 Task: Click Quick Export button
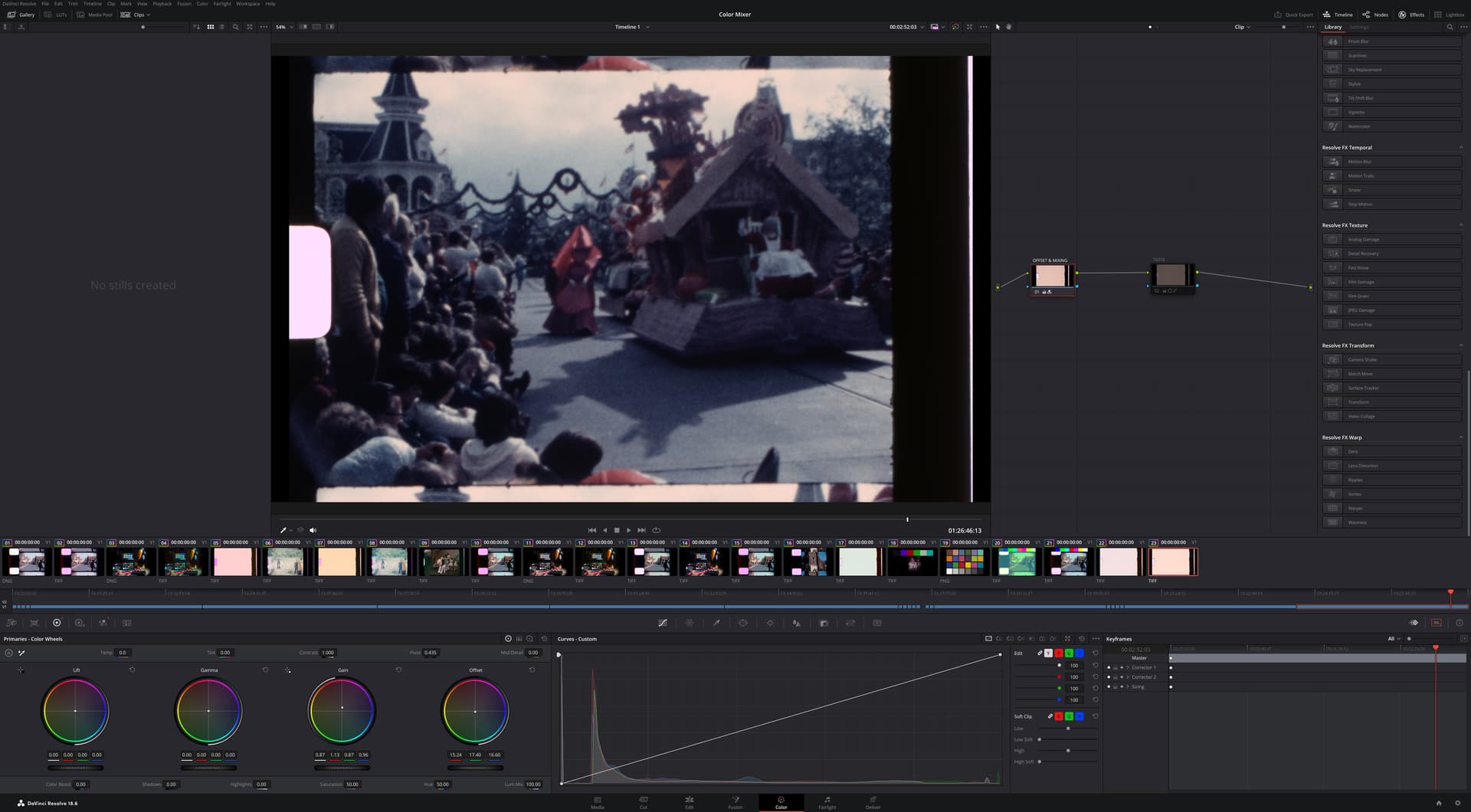click(x=1293, y=15)
